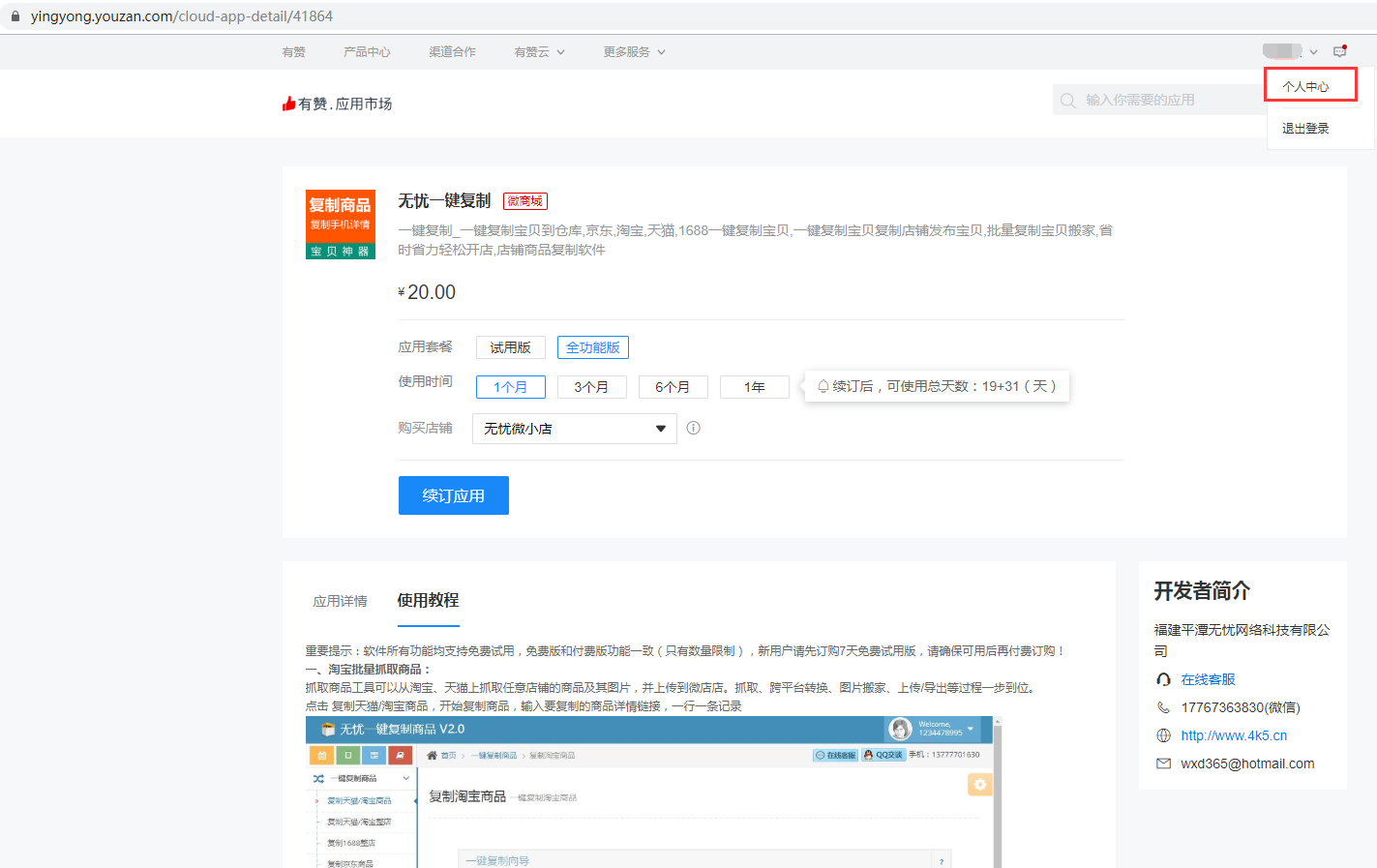Select the 全功能版 package option

tap(593, 347)
